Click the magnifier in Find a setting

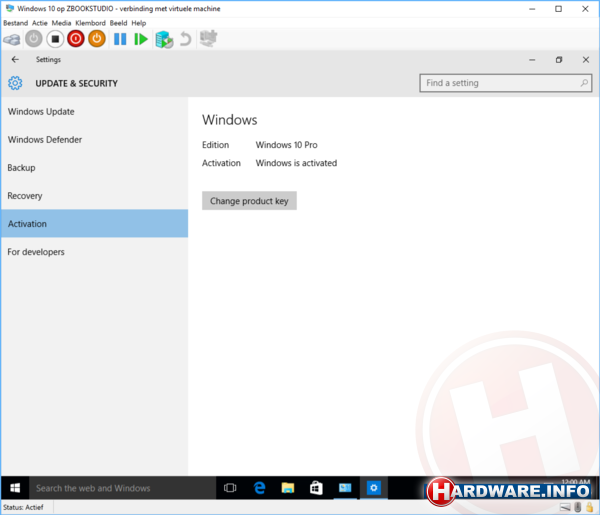pos(584,83)
